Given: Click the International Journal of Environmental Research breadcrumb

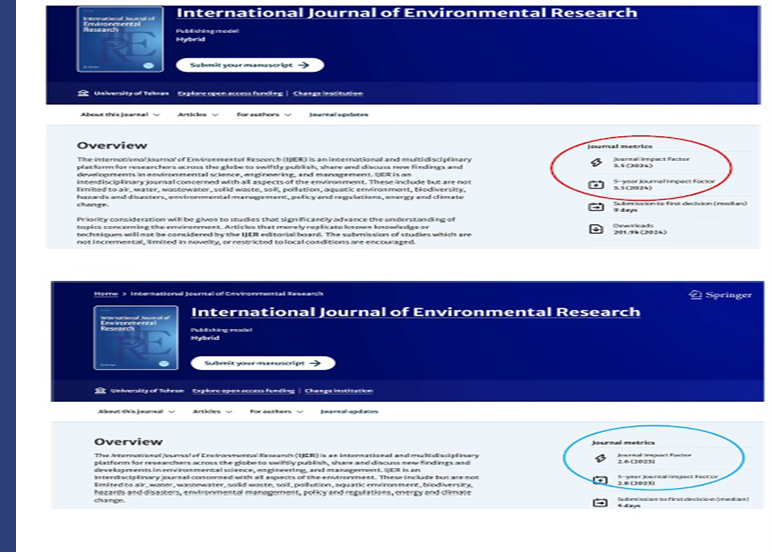Looking at the screenshot, I should pos(226,294).
